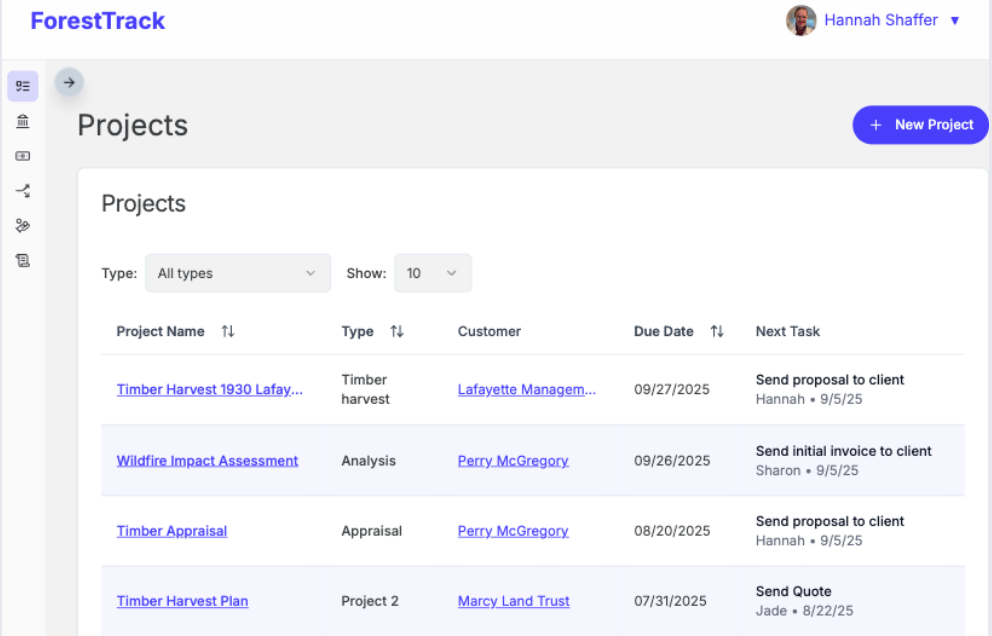992x636 pixels.
Task: Sort projects by Due Date arrows
Action: click(717, 332)
